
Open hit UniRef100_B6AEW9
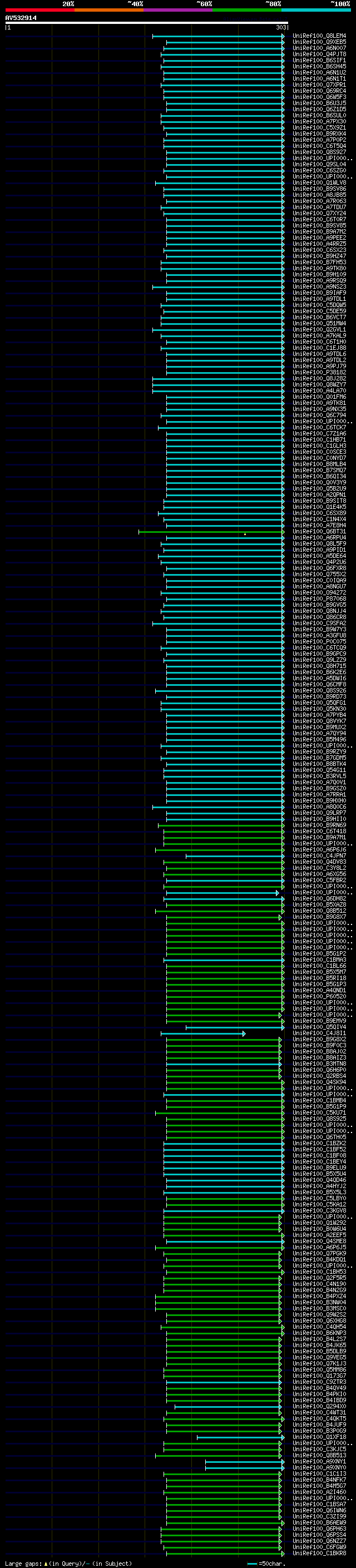pos(319,1523)
